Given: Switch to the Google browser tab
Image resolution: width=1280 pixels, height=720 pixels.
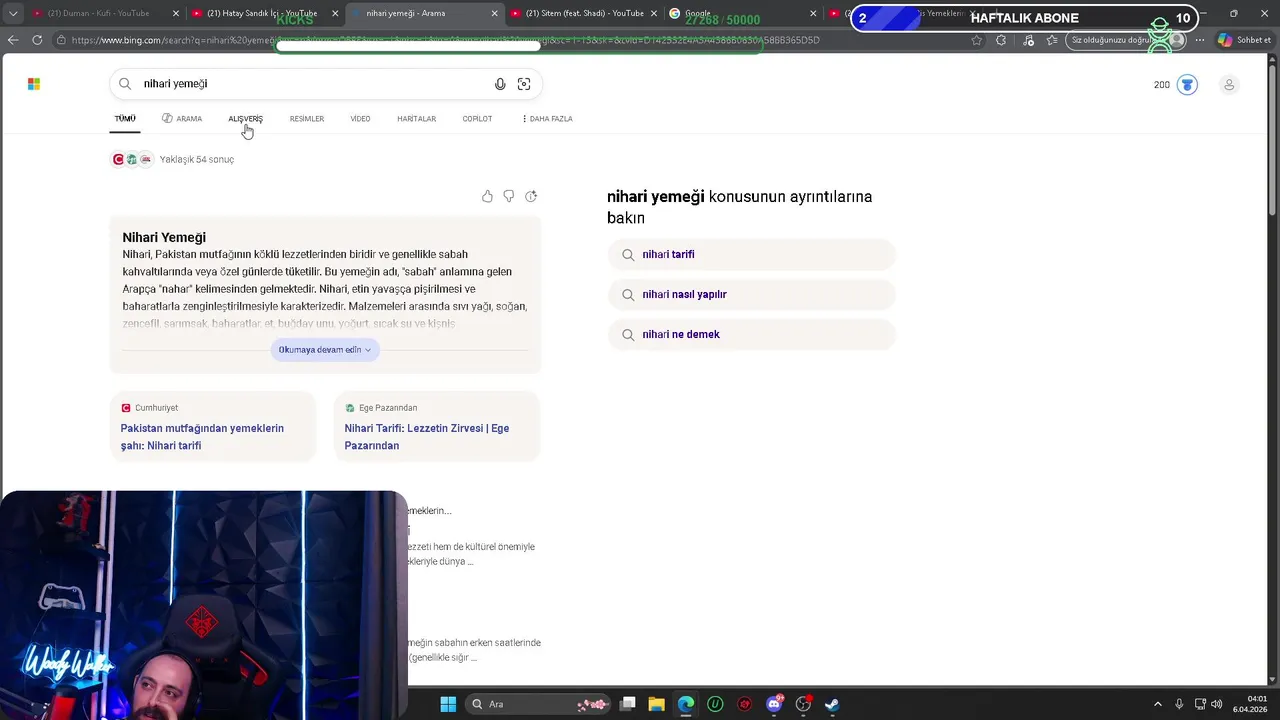Looking at the screenshot, I should tap(740, 13).
